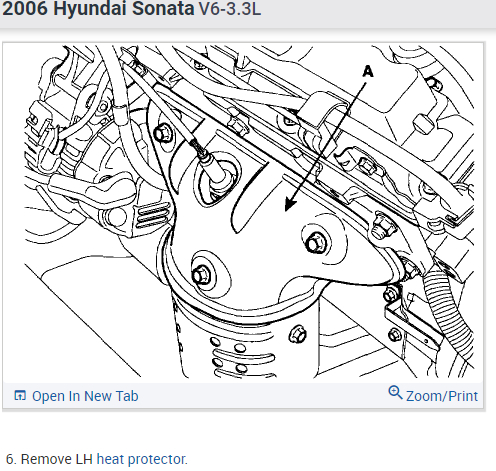Follow the heat protector hyperlink
Image resolution: width=496 pixels, height=471 pixels.
pos(142,459)
